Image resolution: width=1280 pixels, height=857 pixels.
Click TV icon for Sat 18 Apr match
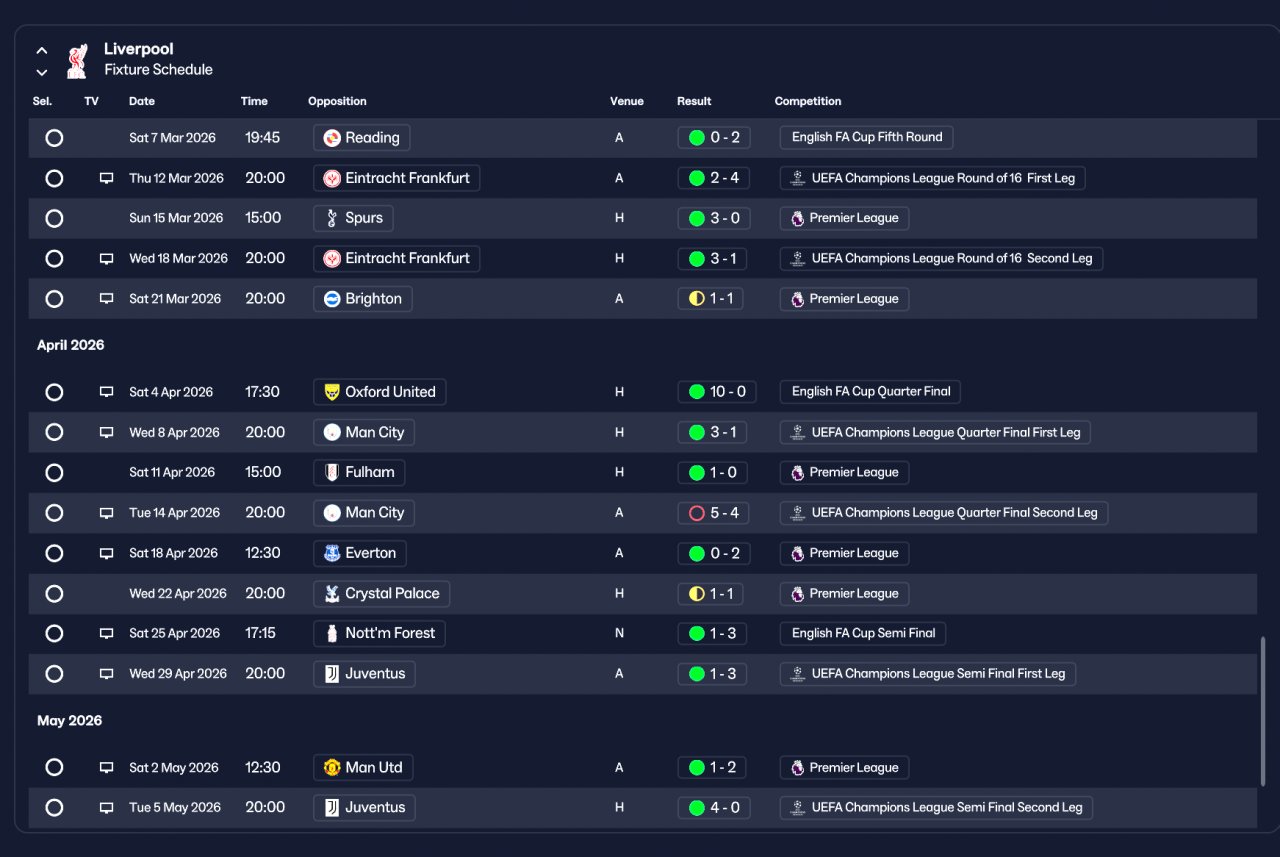[106, 553]
